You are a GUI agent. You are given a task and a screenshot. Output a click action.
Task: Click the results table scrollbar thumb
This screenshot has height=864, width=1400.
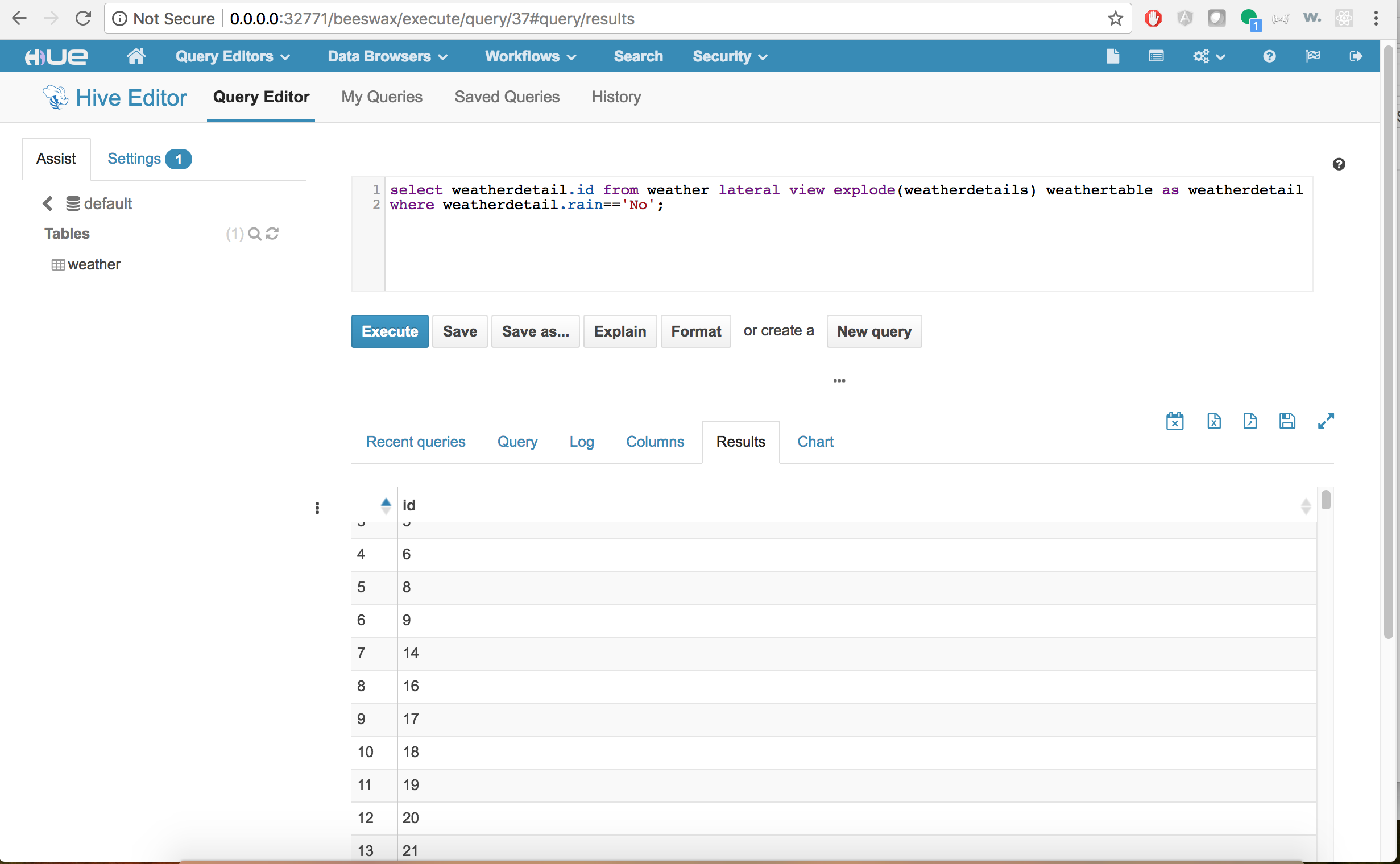point(1326,499)
